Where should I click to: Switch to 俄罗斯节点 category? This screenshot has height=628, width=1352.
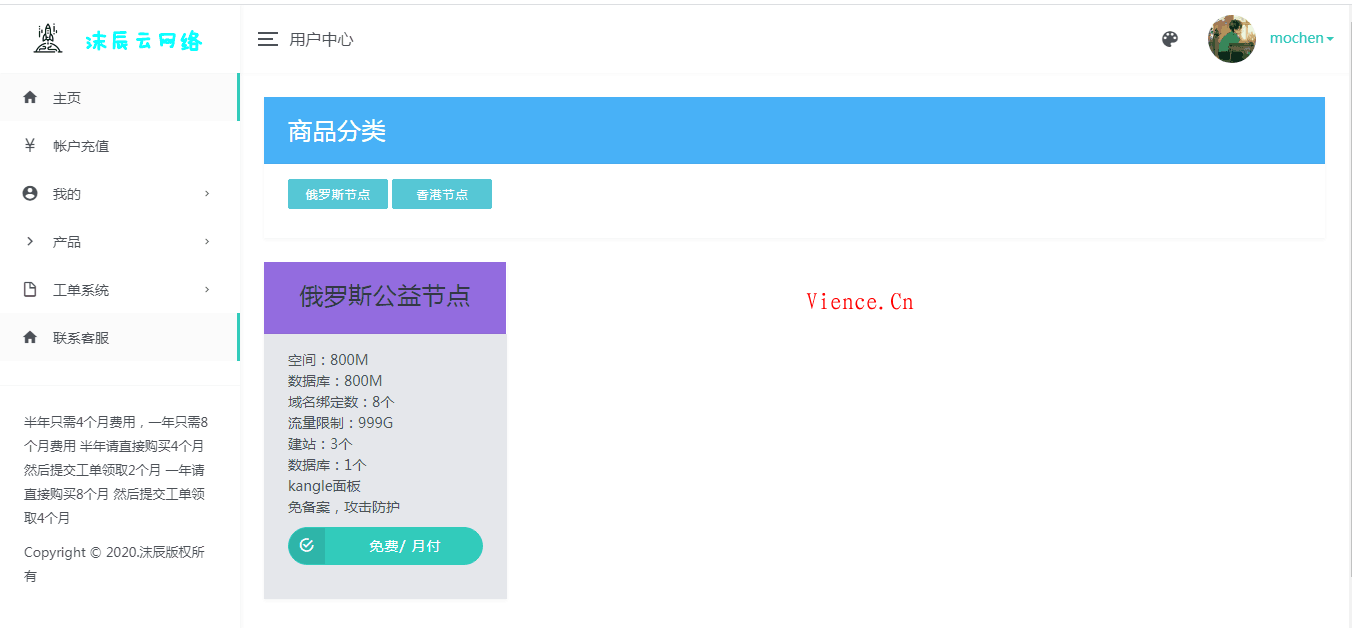click(337, 194)
